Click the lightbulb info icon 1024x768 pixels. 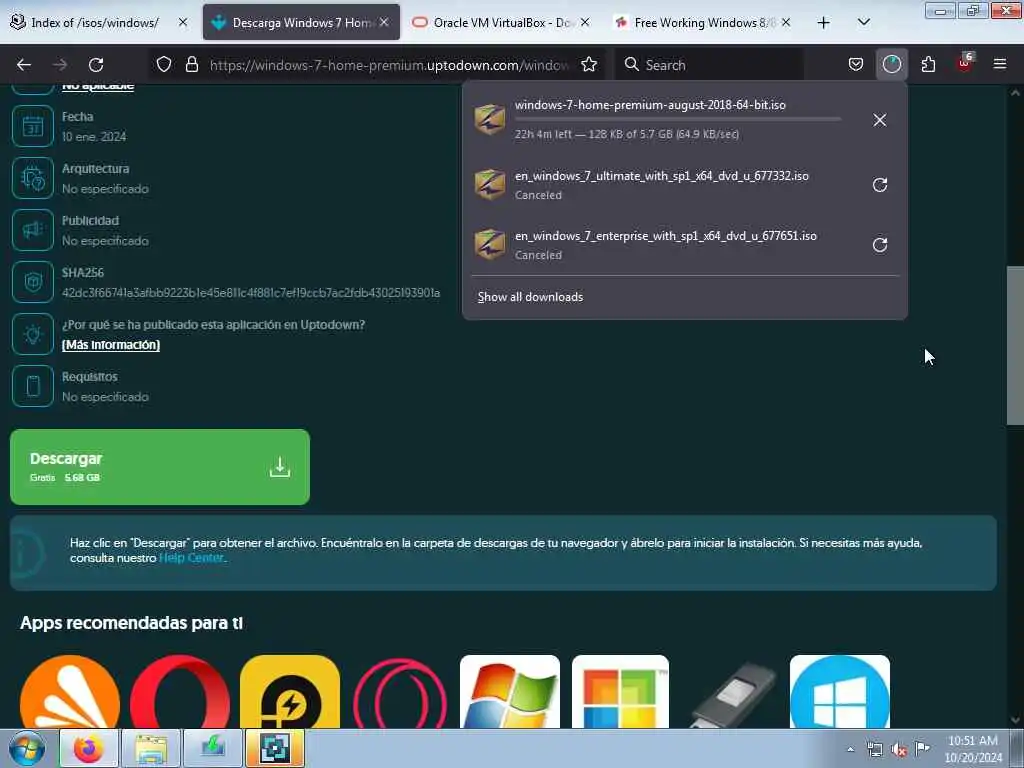click(x=33, y=334)
